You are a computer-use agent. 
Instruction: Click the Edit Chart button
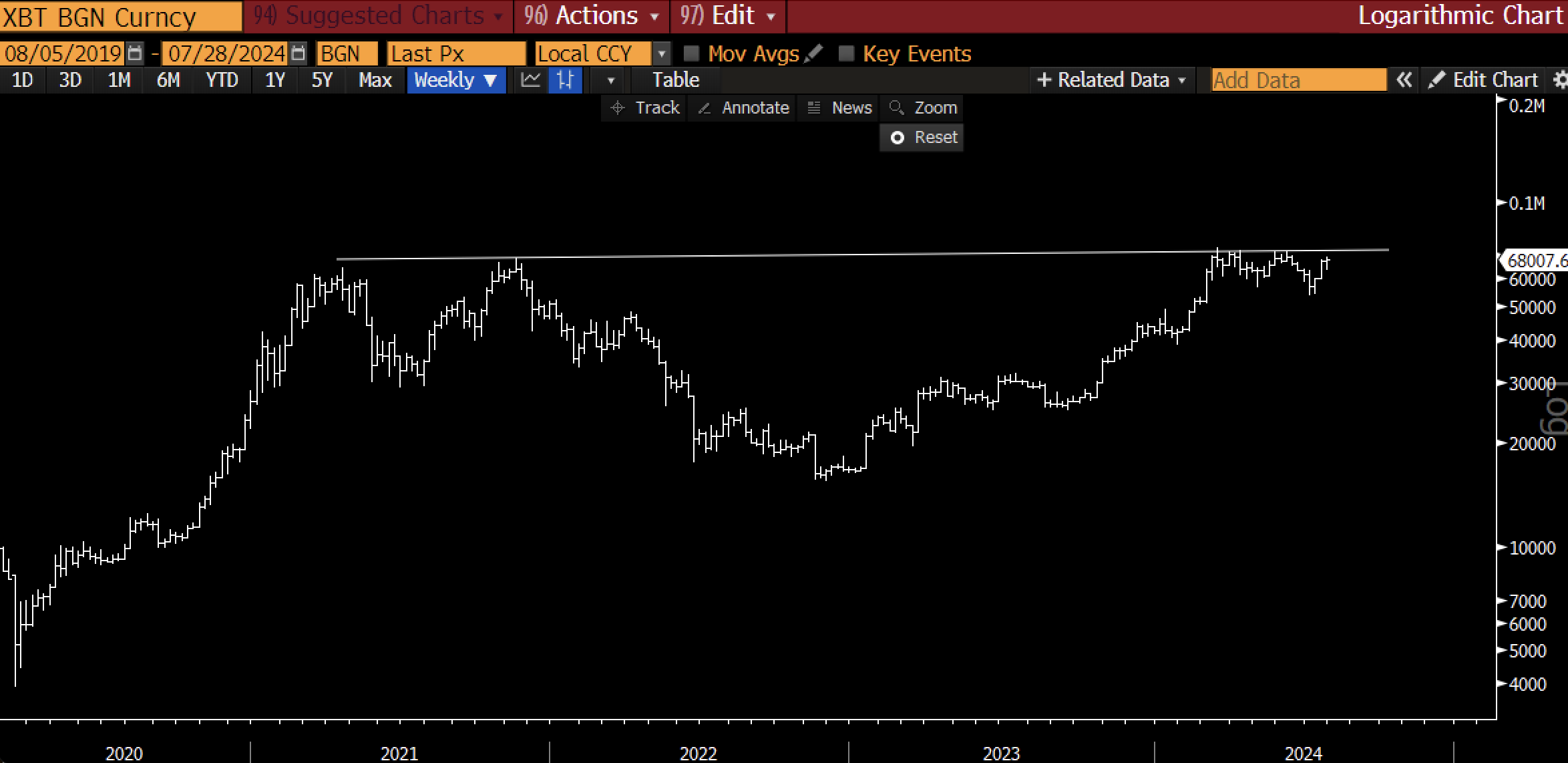pyautogui.click(x=1484, y=80)
